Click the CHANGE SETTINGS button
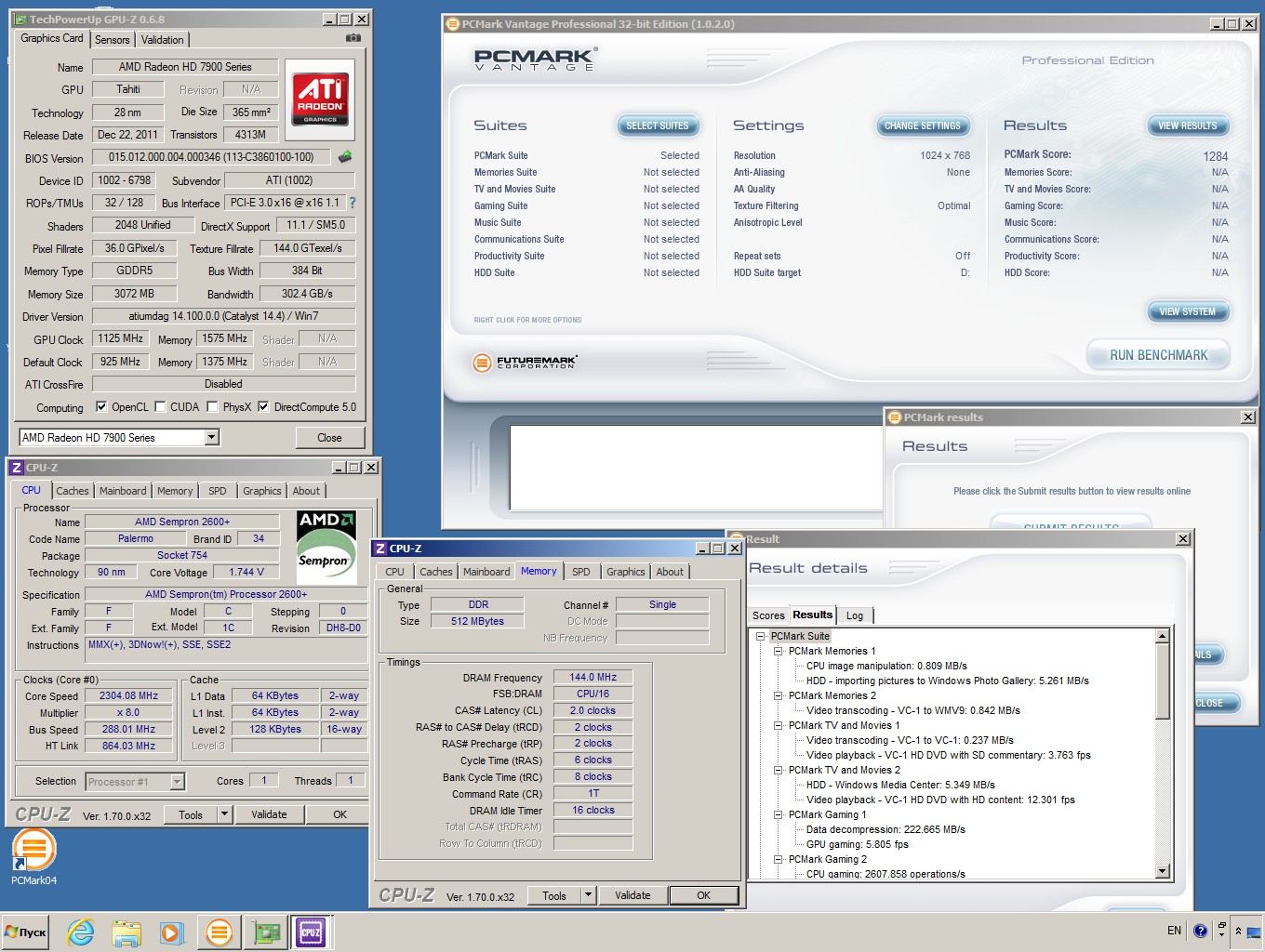 [x=923, y=126]
